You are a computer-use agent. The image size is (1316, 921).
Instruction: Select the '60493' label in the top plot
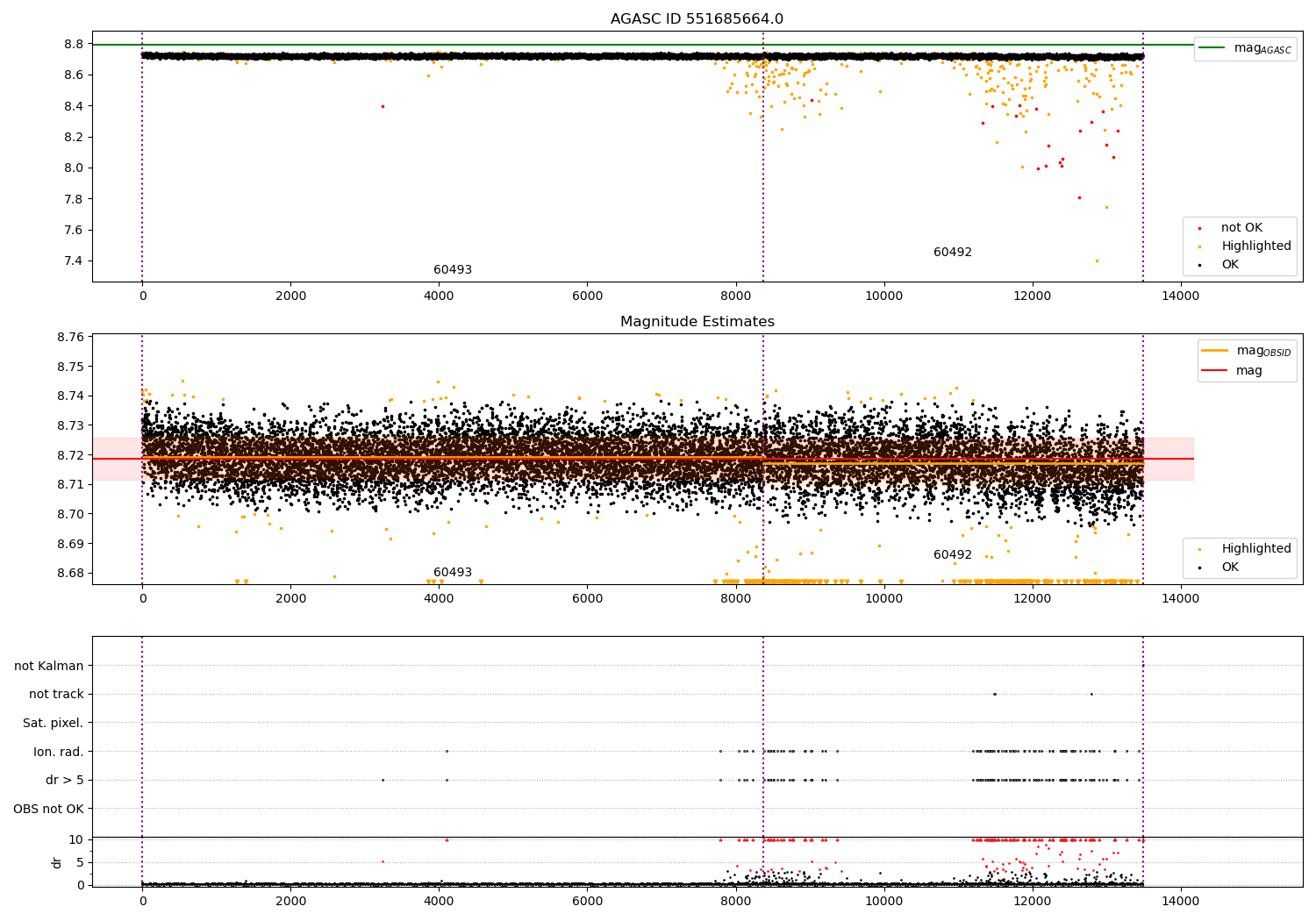tap(453, 270)
